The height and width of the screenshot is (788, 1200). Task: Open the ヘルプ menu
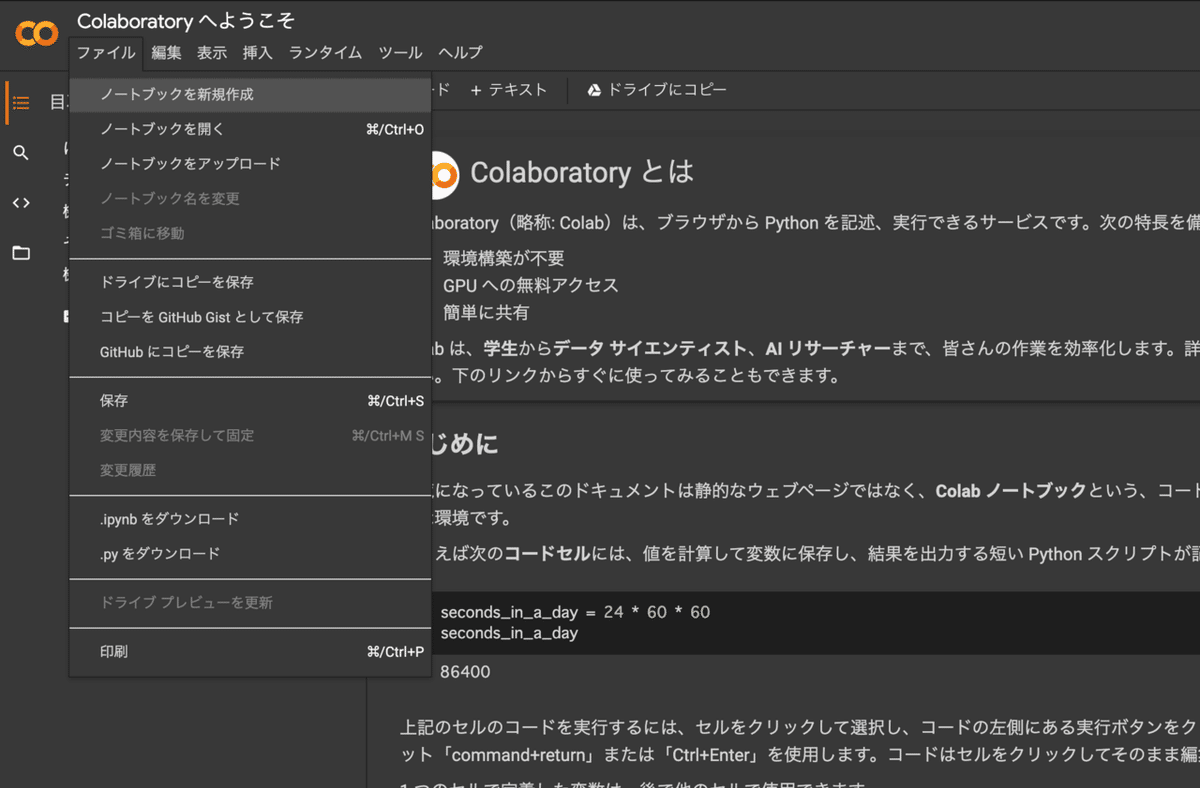pos(460,53)
